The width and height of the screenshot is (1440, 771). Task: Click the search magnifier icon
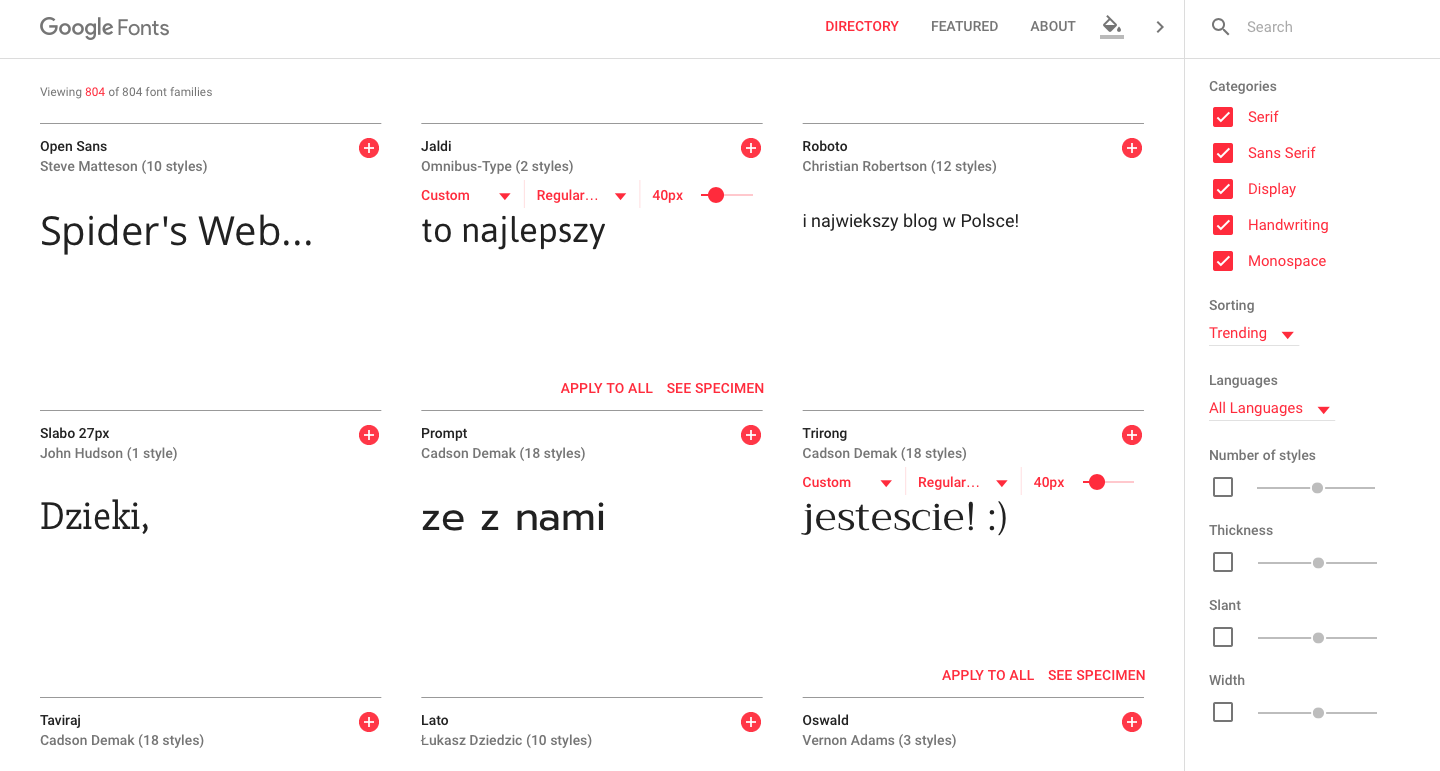pos(1220,27)
